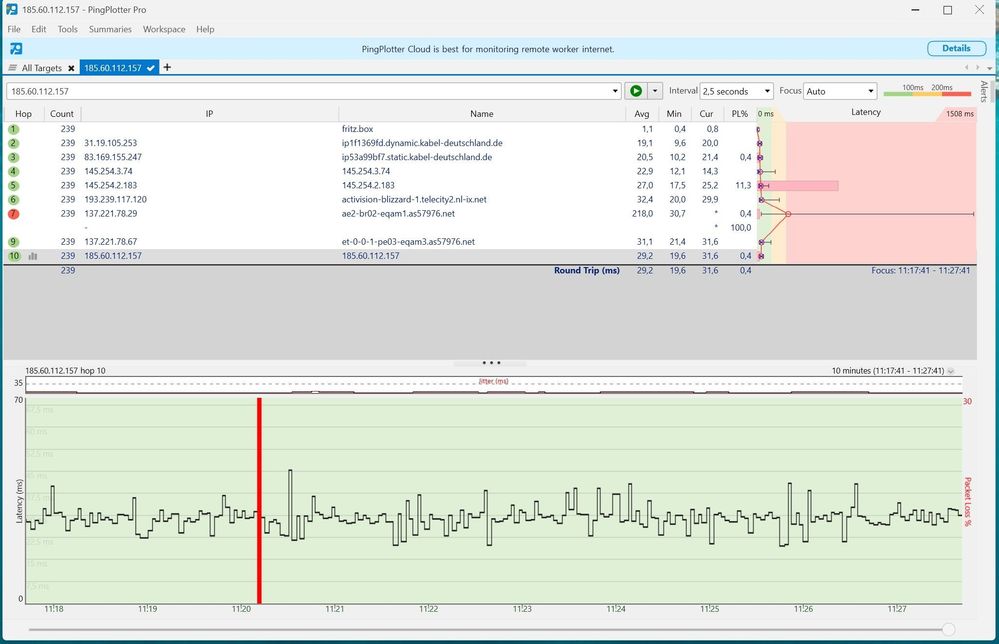Screen dimensions: 999x644
Task: Switch to the 185.60.112.157 tab
Action: (115, 68)
